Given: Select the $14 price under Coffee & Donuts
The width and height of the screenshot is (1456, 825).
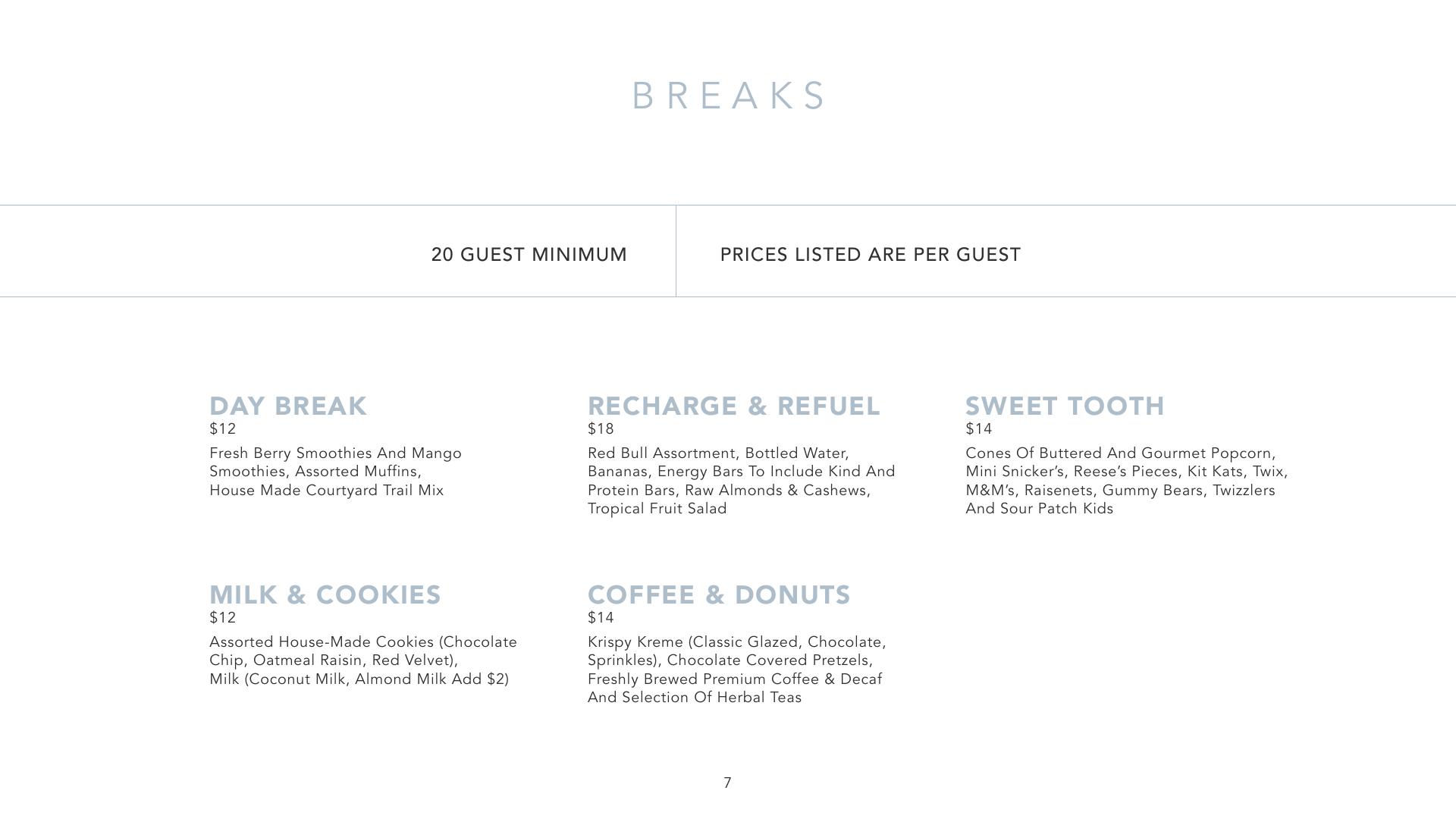Looking at the screenshot, I should pyautogui.click(x=601, y=618).
